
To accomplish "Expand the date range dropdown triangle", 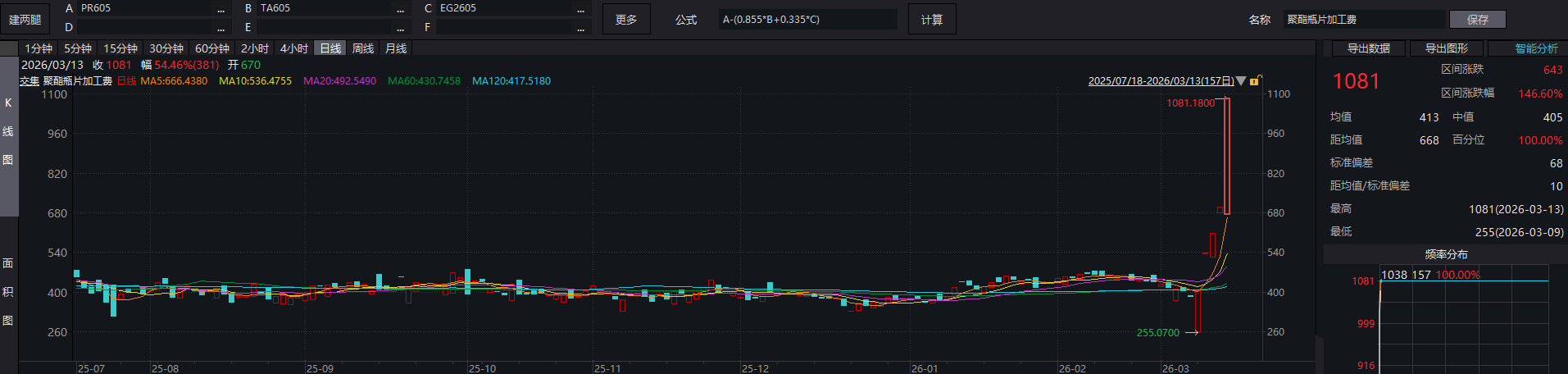I will [x=1241, y=80].
